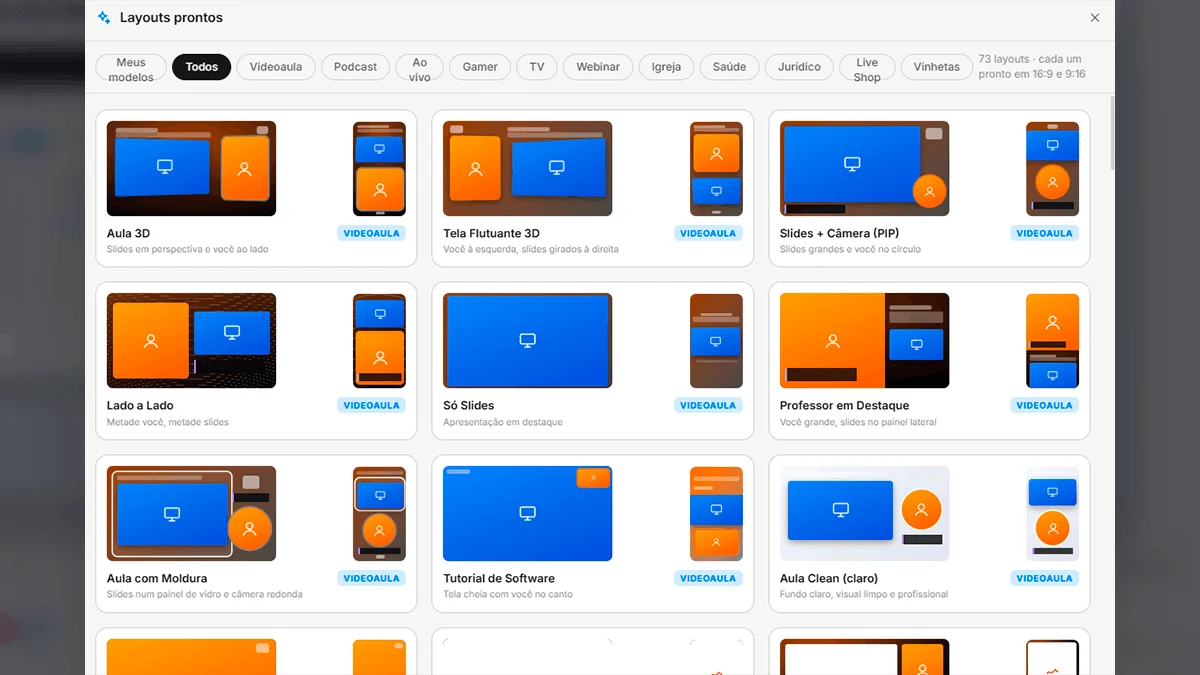Click the VIDEOAULA badge on Professor em Destaque
1200x675 pixels.
pyautogui.click(x=1044, y=405)
